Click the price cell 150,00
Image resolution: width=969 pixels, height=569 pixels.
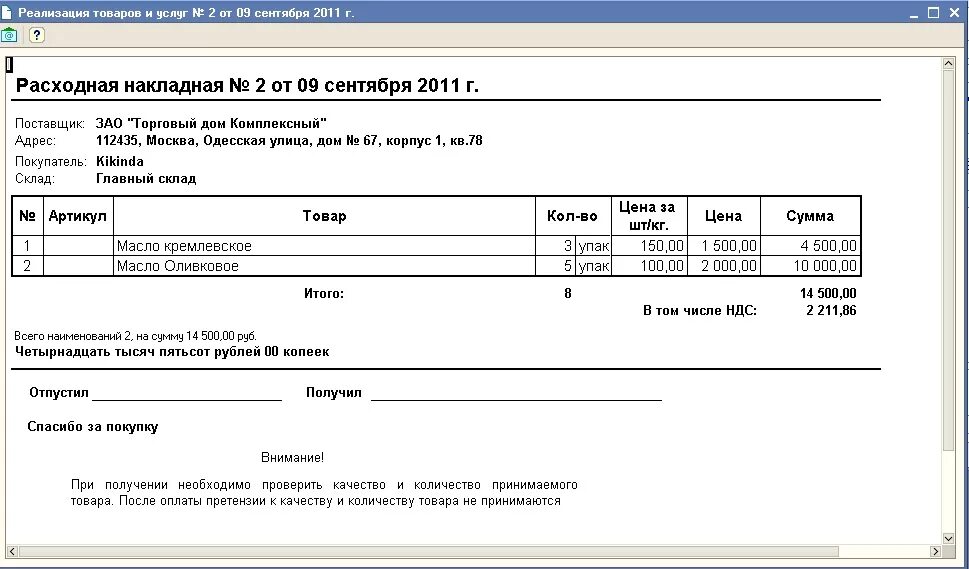(x=649, y=246)
